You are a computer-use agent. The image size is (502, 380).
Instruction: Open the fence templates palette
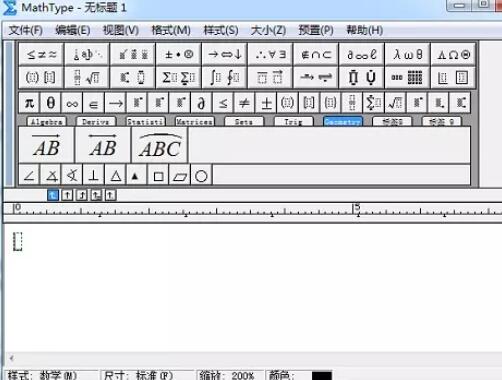point(41,77)
